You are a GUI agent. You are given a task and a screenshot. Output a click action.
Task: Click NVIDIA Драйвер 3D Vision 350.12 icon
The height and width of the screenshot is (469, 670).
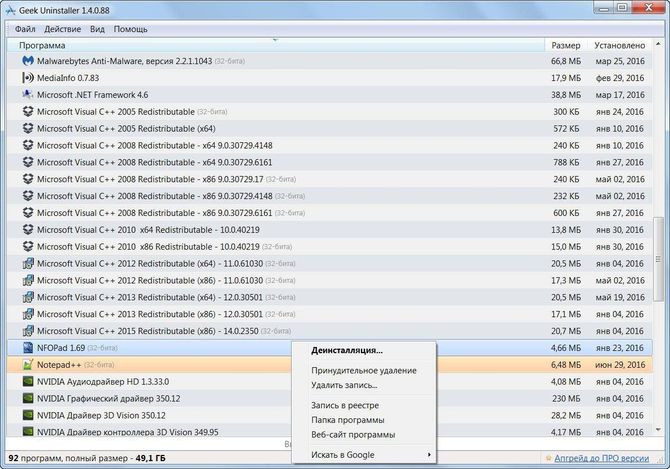[x=28, y=415]
